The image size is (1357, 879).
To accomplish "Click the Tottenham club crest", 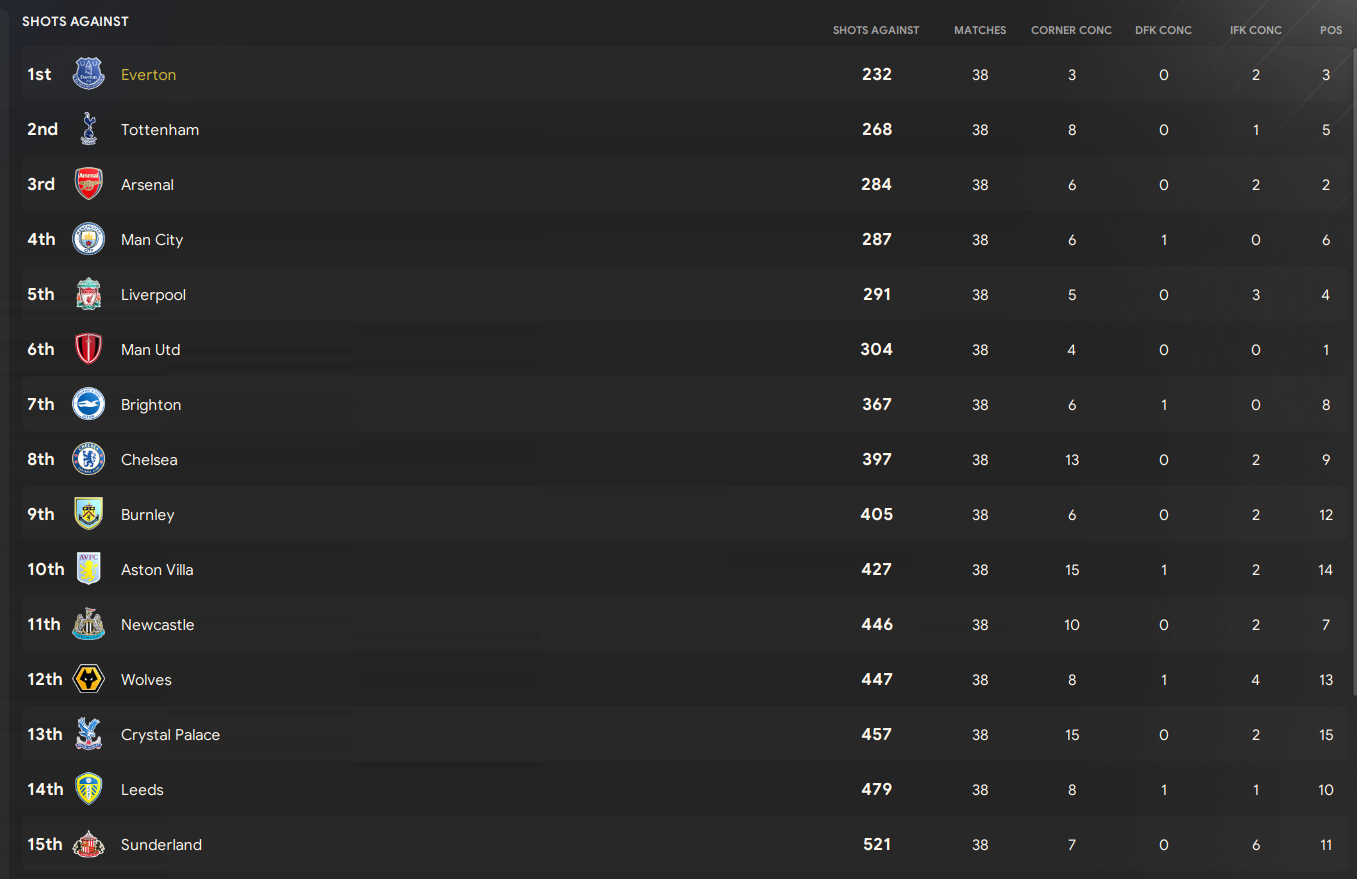I will pos(89,129).
